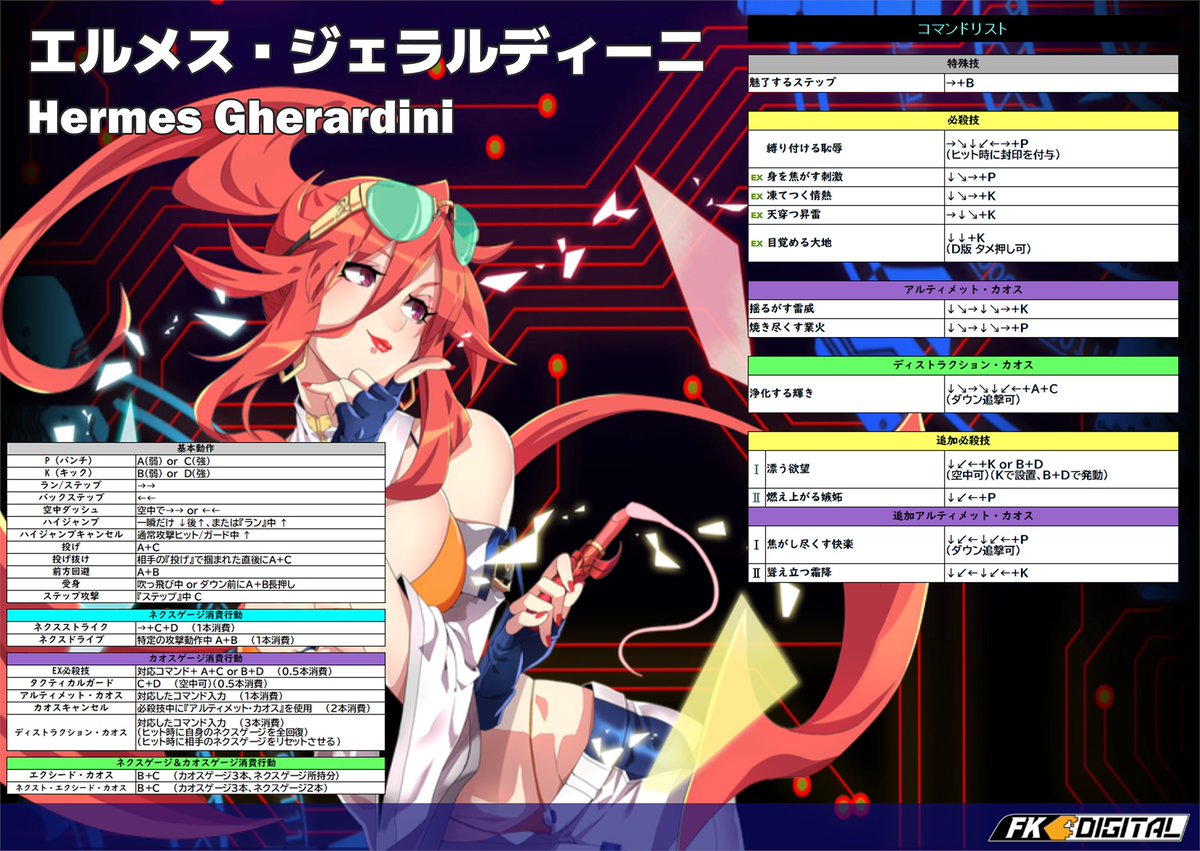
Task: Click the ↓↙←↓↙←+K command cell
Action: [1060, 573]
